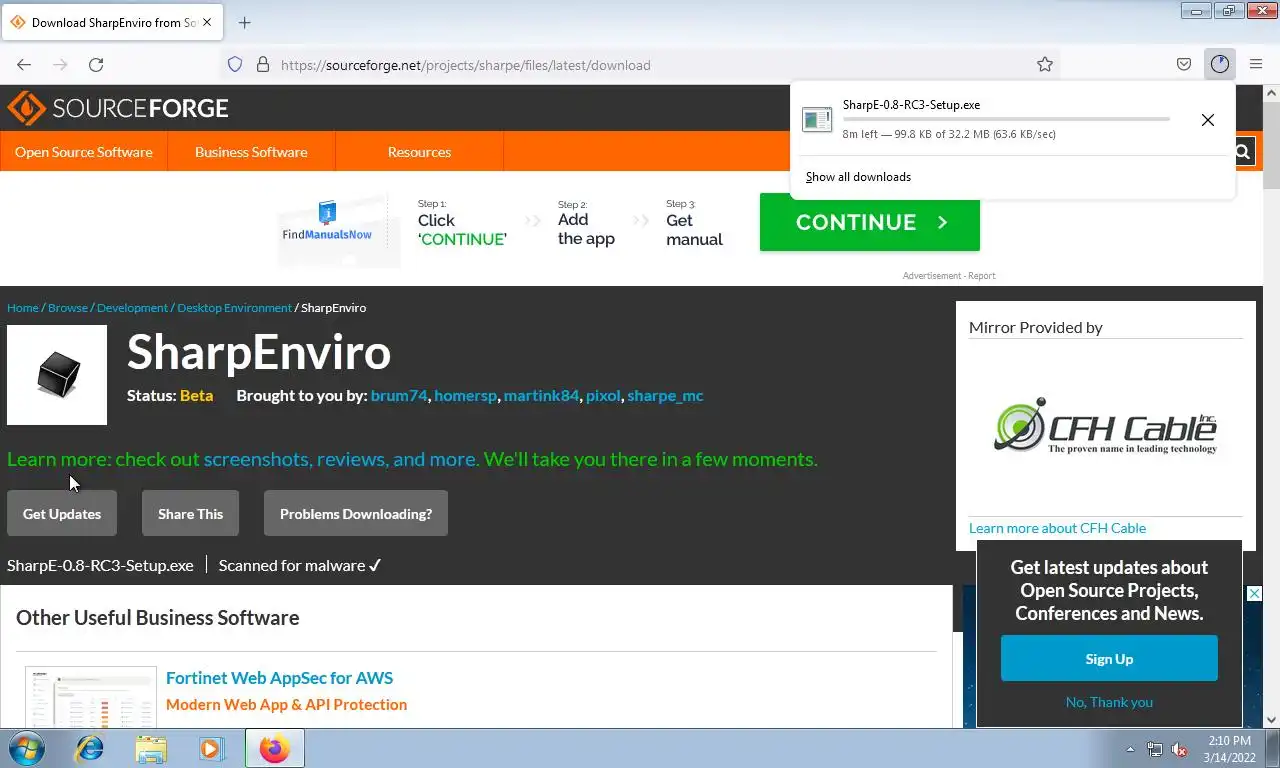Open Windows Media Player from taskbar
This screenshot has width=1280, height=768.
click(x=212, y=748)
